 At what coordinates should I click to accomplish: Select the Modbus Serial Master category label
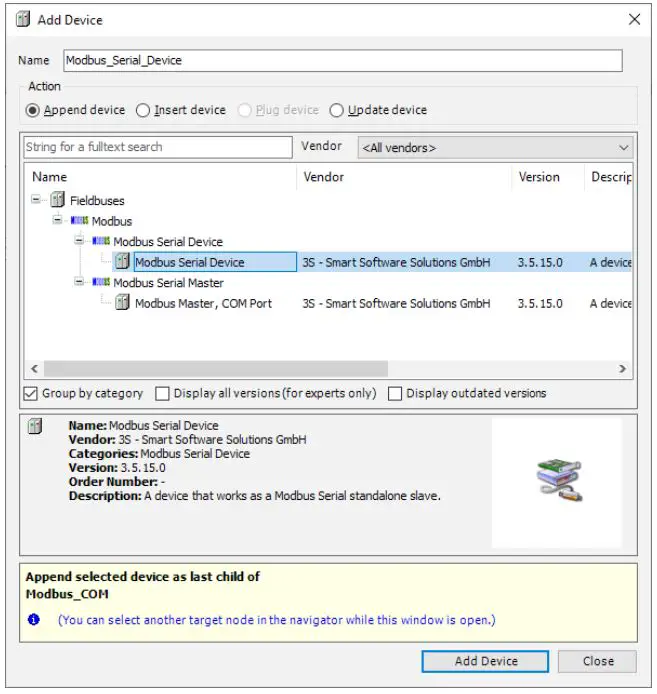pos(168,283)
